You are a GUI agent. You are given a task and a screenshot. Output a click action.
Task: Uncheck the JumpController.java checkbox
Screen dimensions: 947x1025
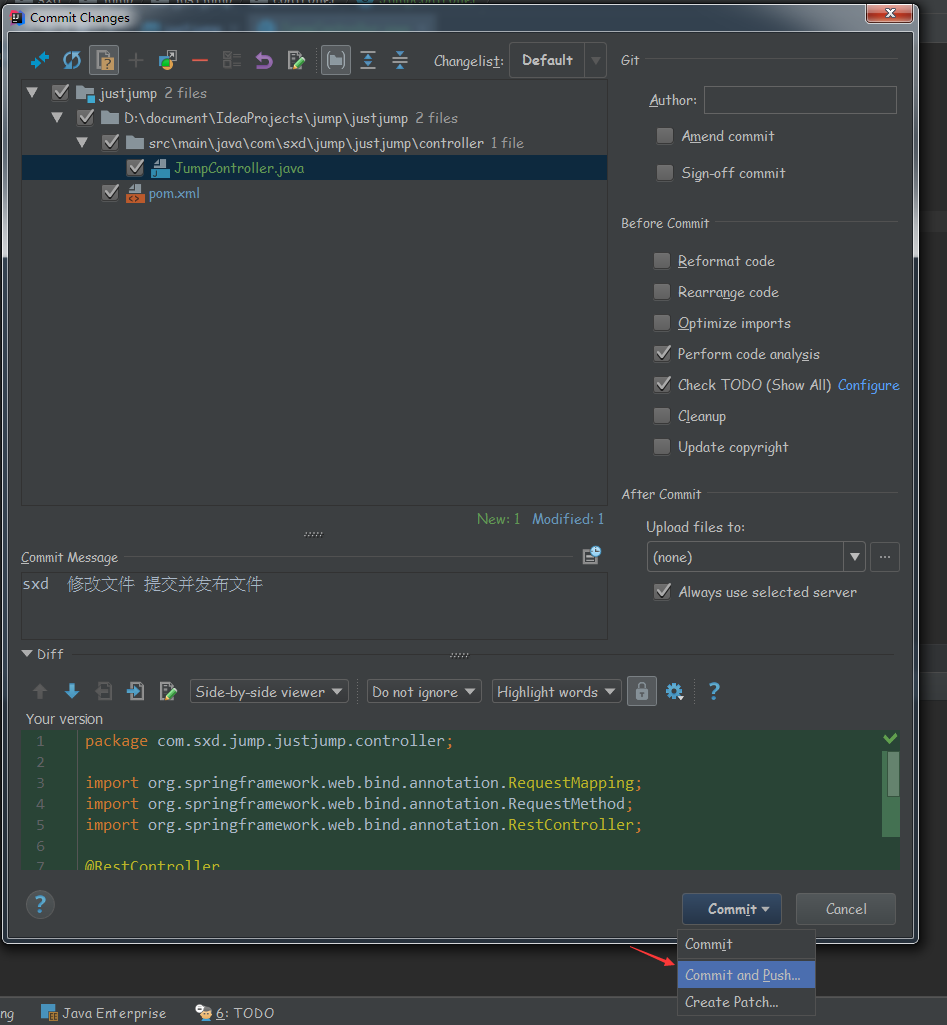pyautogui.click(x=135, y=168)
